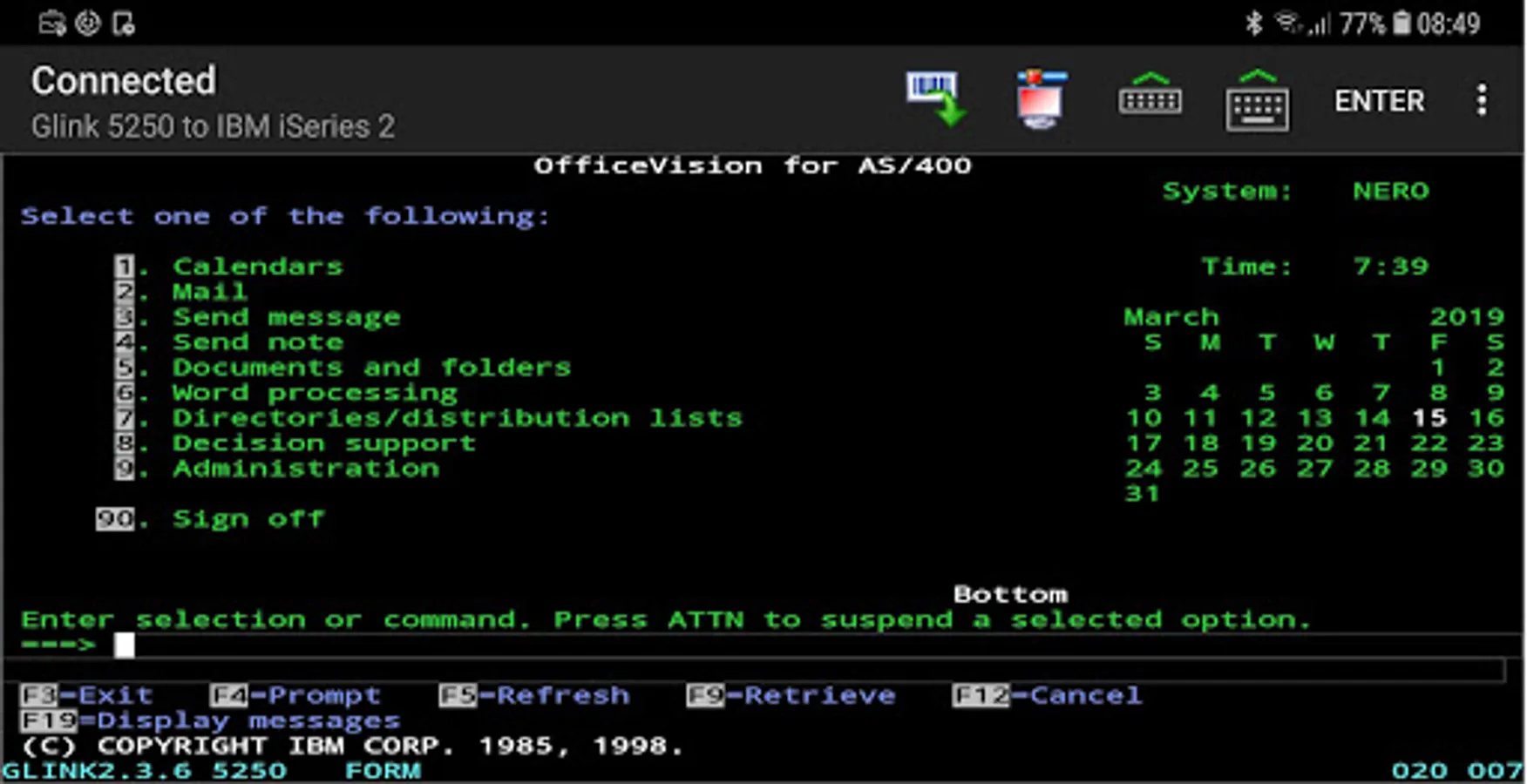Screen dimensions: 1527x784
Task: Click the cursor position 020 007
Action: 1457,771
